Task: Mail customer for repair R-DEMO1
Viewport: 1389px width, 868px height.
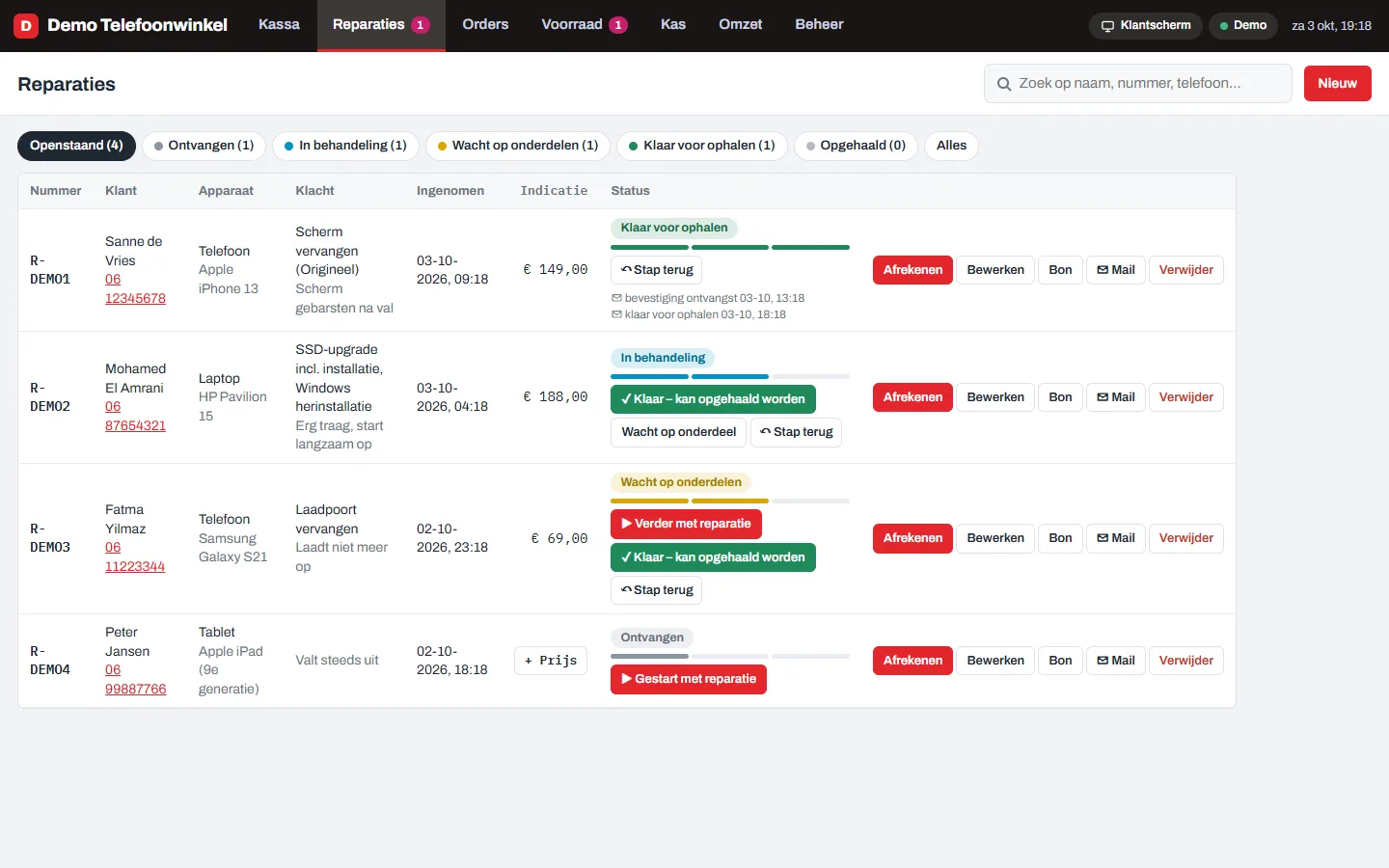Action: click(1116, 270)
